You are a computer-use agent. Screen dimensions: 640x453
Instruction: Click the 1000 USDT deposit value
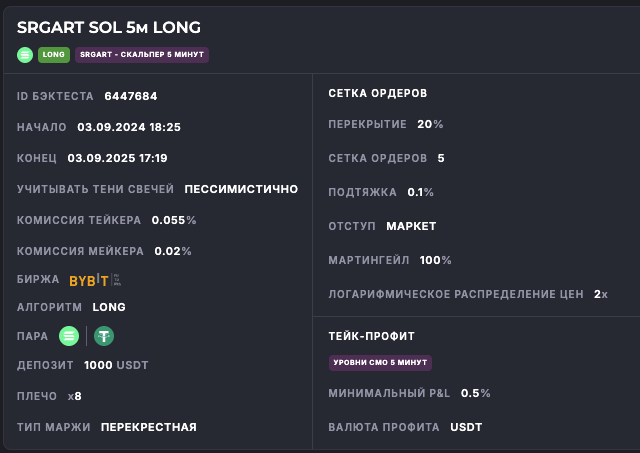(116, 365)
